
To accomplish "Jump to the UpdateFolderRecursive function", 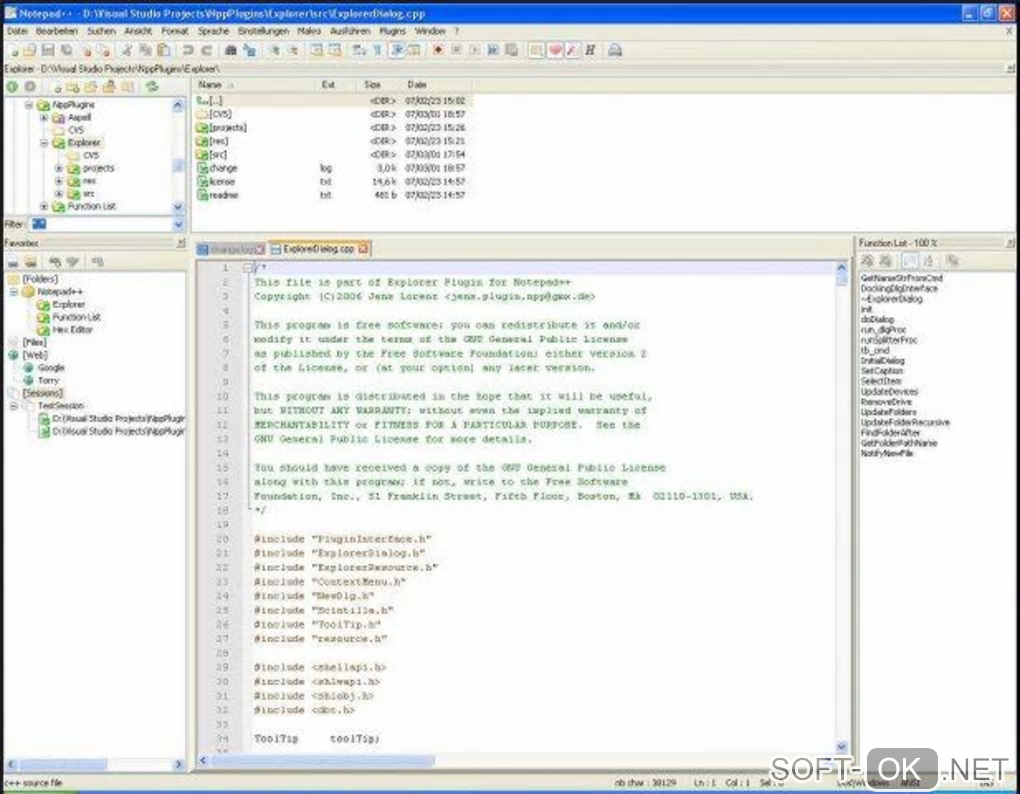I will click(905, 423).
